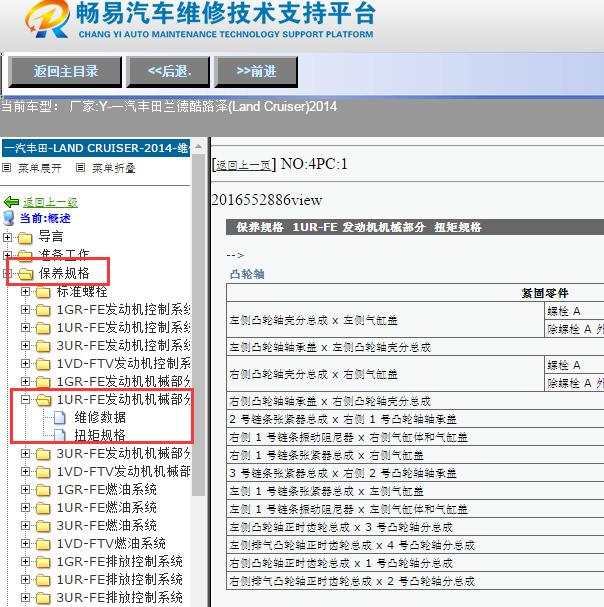Click the 菜单折叠 text link
This screenshot has width=604, height=607.
[x=113, y=168]
